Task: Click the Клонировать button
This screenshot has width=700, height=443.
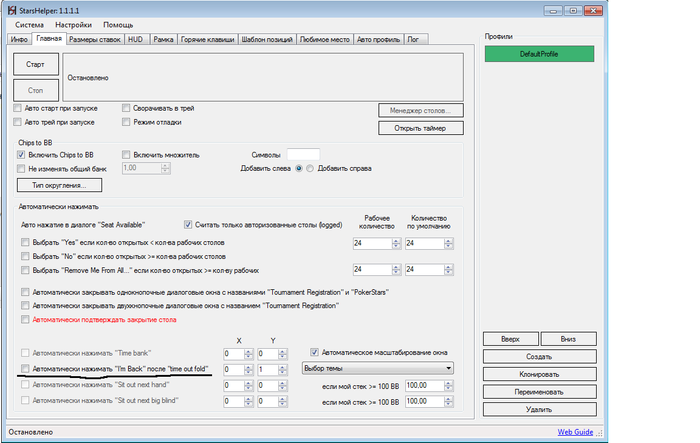Action: (539, 374)
